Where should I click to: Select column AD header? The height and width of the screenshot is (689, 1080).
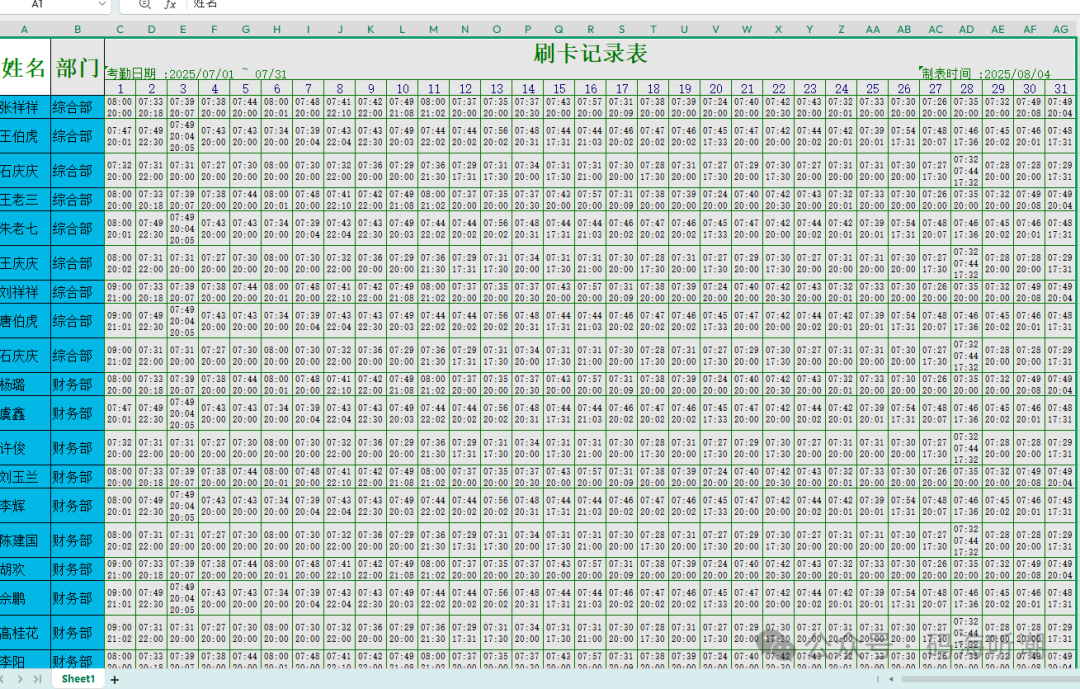[966, 30]
